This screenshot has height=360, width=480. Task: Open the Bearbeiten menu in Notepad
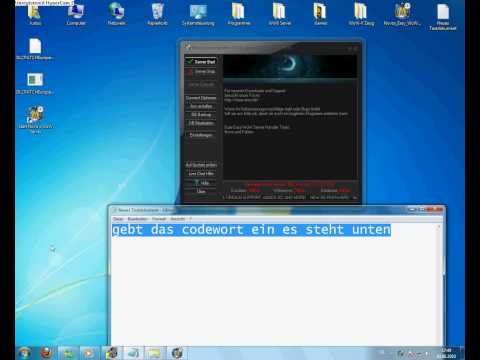click(x=138, y=219)
